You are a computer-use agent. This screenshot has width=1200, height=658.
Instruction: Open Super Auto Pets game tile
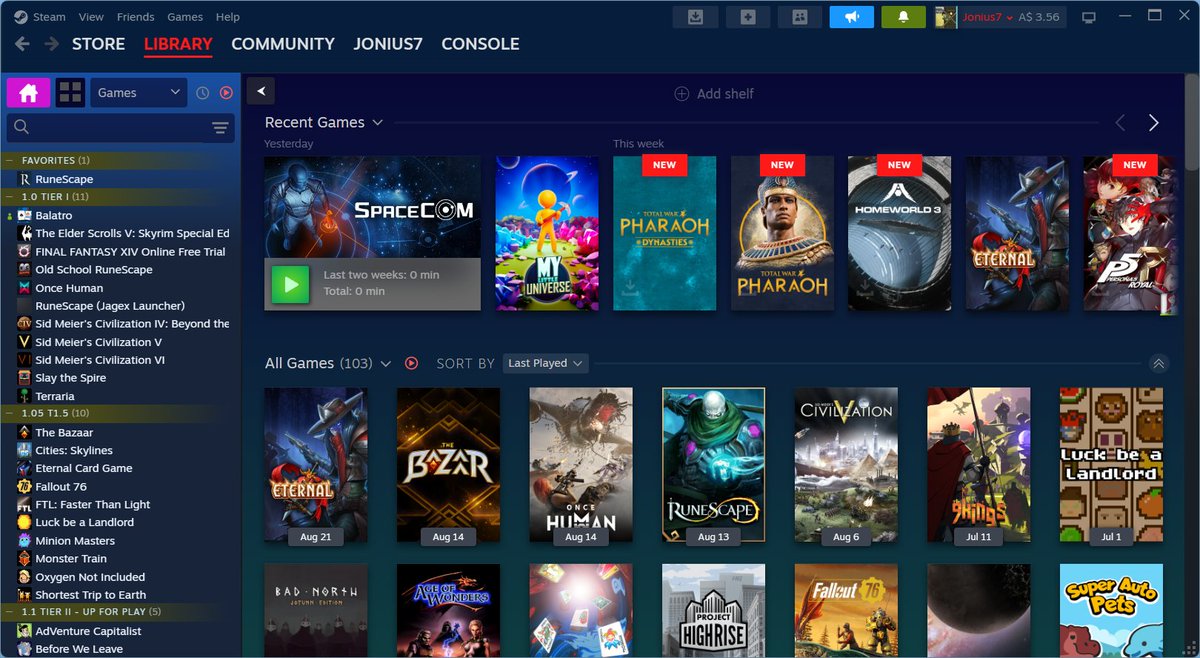pos(1111,611)
